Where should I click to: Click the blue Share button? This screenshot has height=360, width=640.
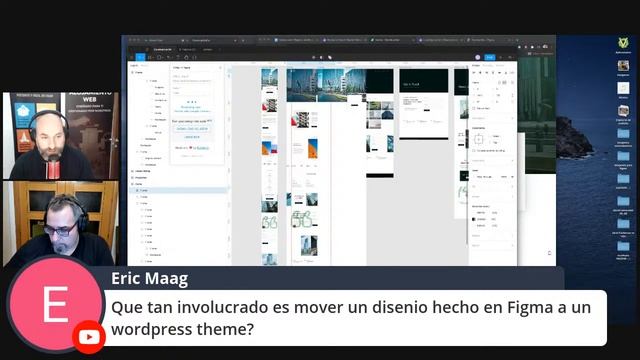[490, 57]
